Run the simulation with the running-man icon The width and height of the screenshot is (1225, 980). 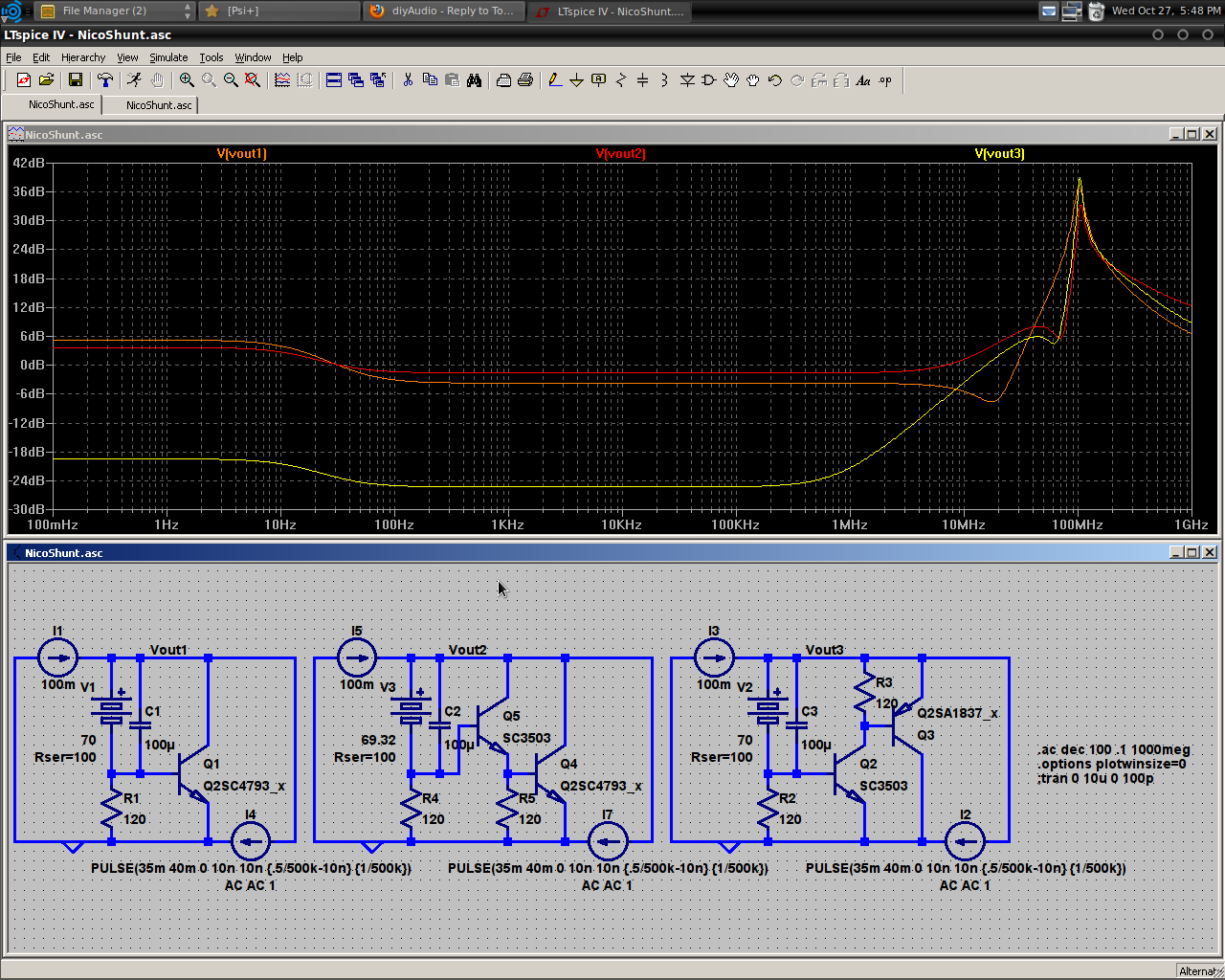point(134,80)
